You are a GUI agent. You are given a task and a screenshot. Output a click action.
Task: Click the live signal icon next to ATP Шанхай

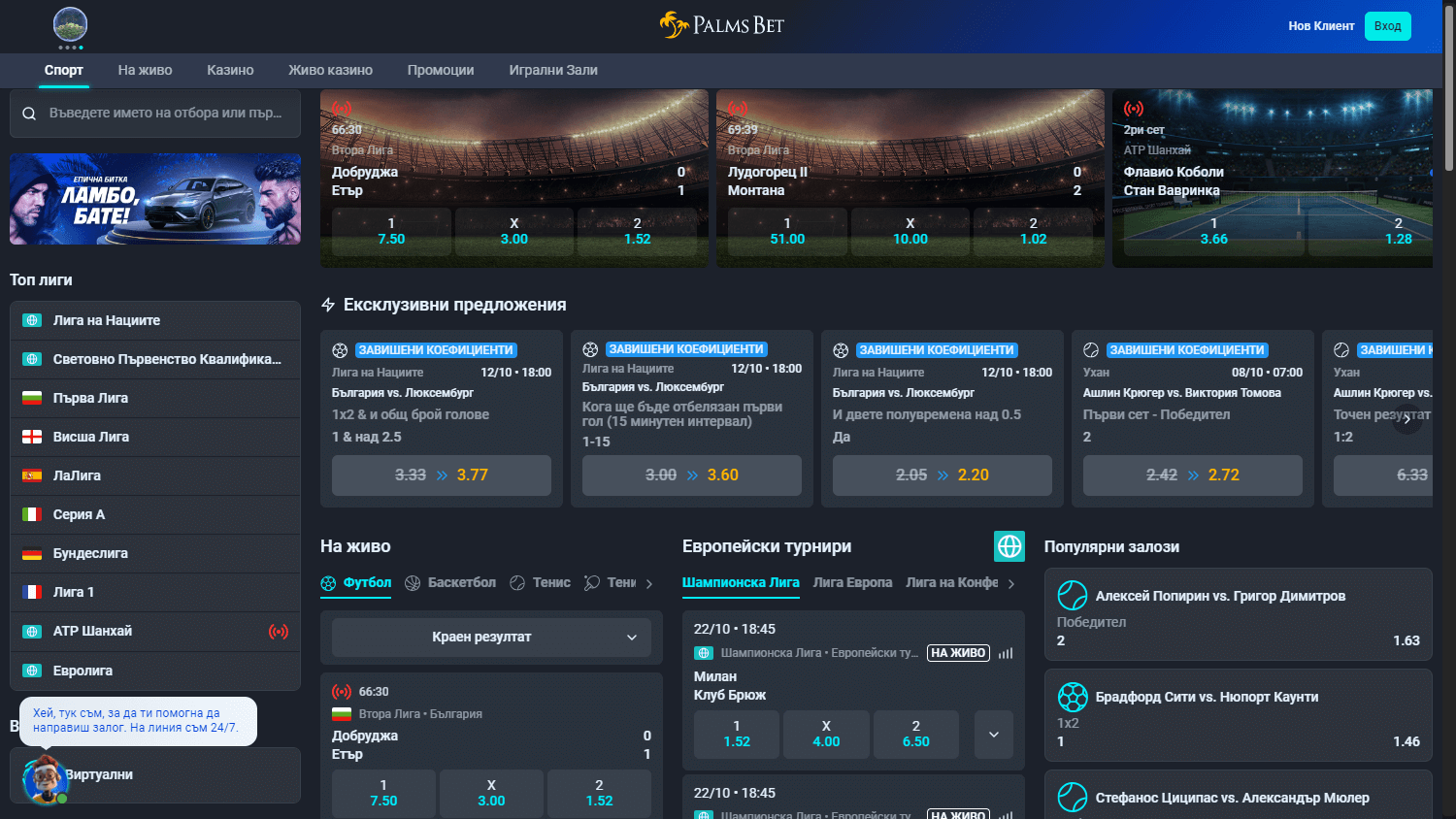[279, 632]
